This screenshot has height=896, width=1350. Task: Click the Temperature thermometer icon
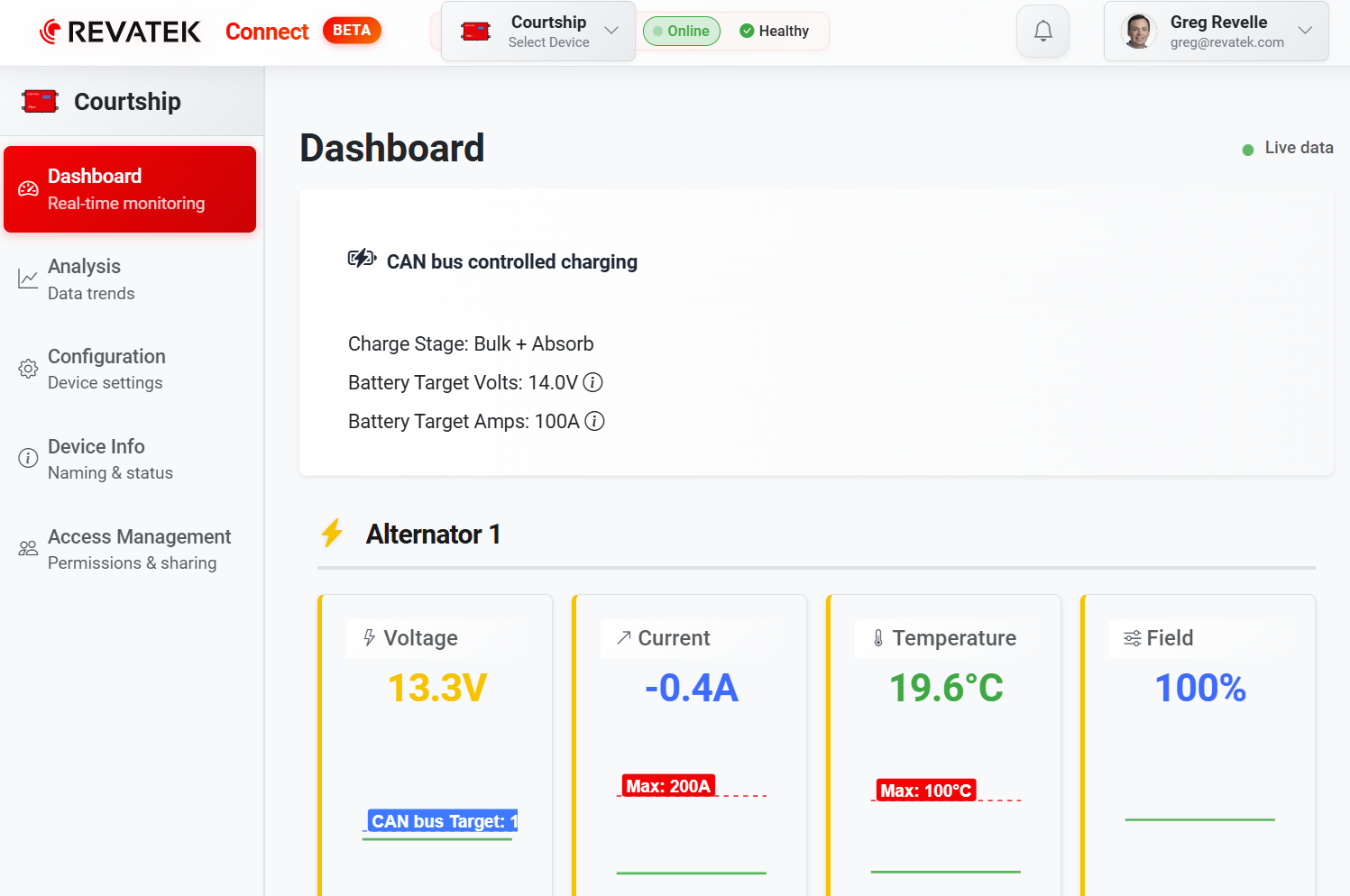pyautogui.click(x=877, y=638)
